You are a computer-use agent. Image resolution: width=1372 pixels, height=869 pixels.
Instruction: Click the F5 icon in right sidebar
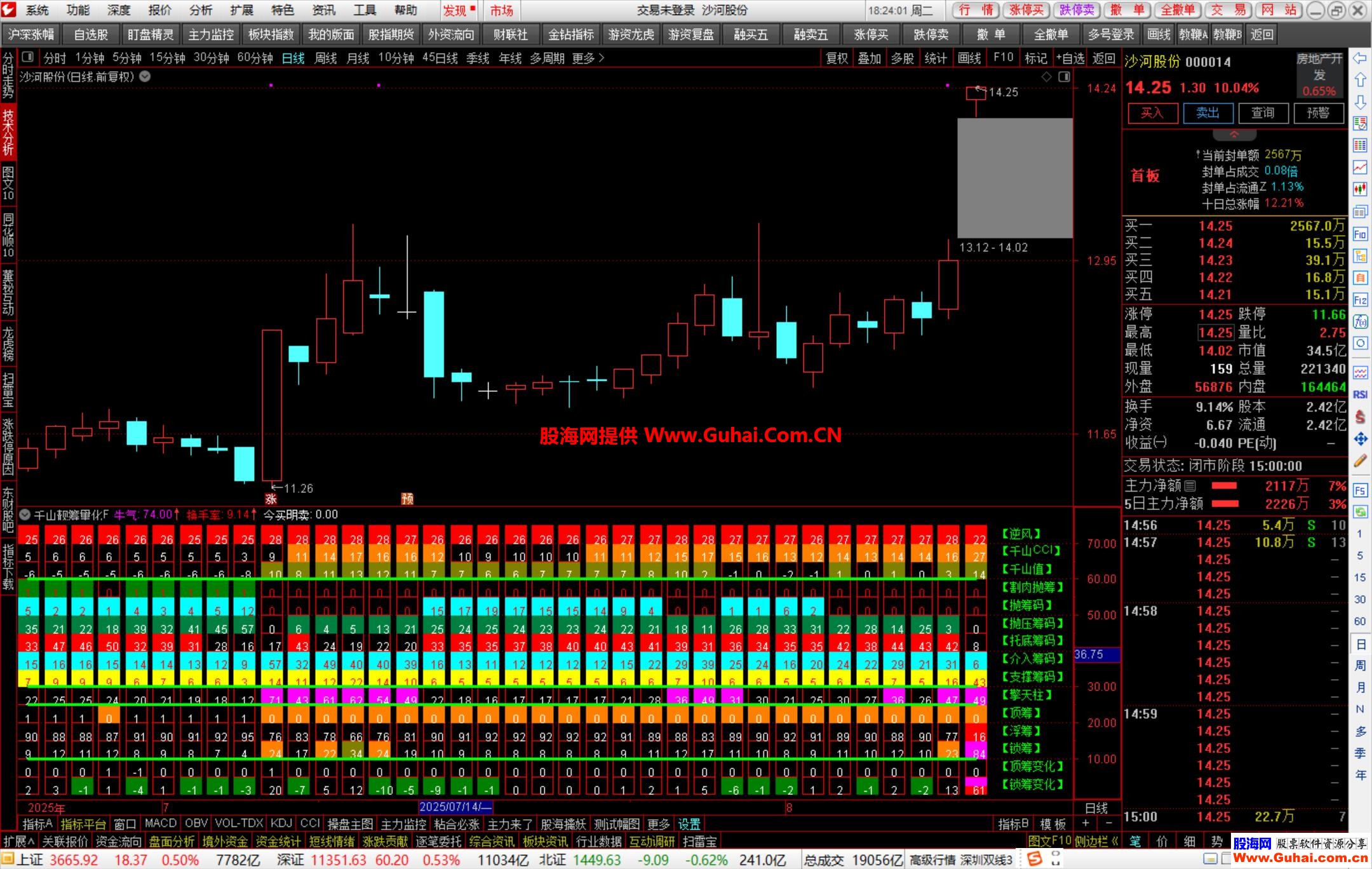[1360, 490]
